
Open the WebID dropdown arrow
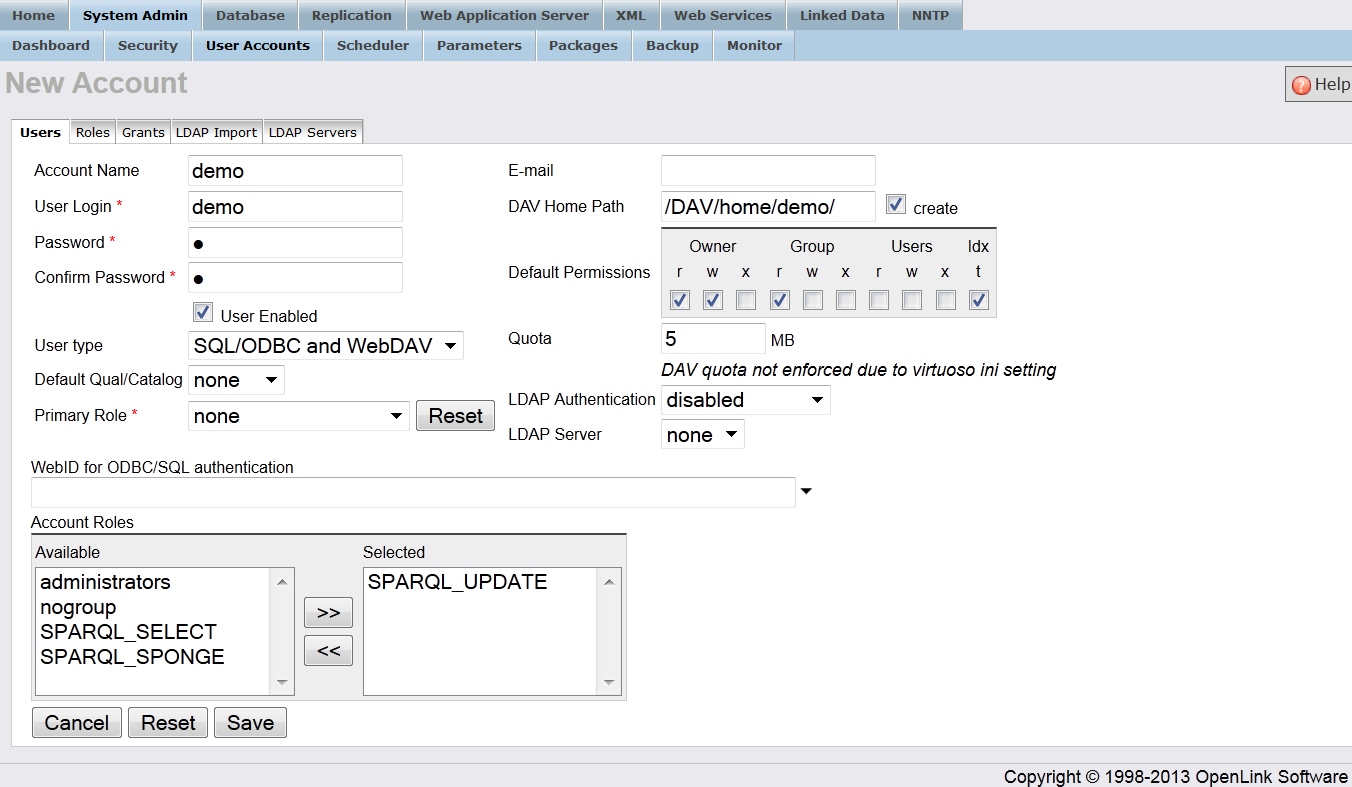[806, 491]
